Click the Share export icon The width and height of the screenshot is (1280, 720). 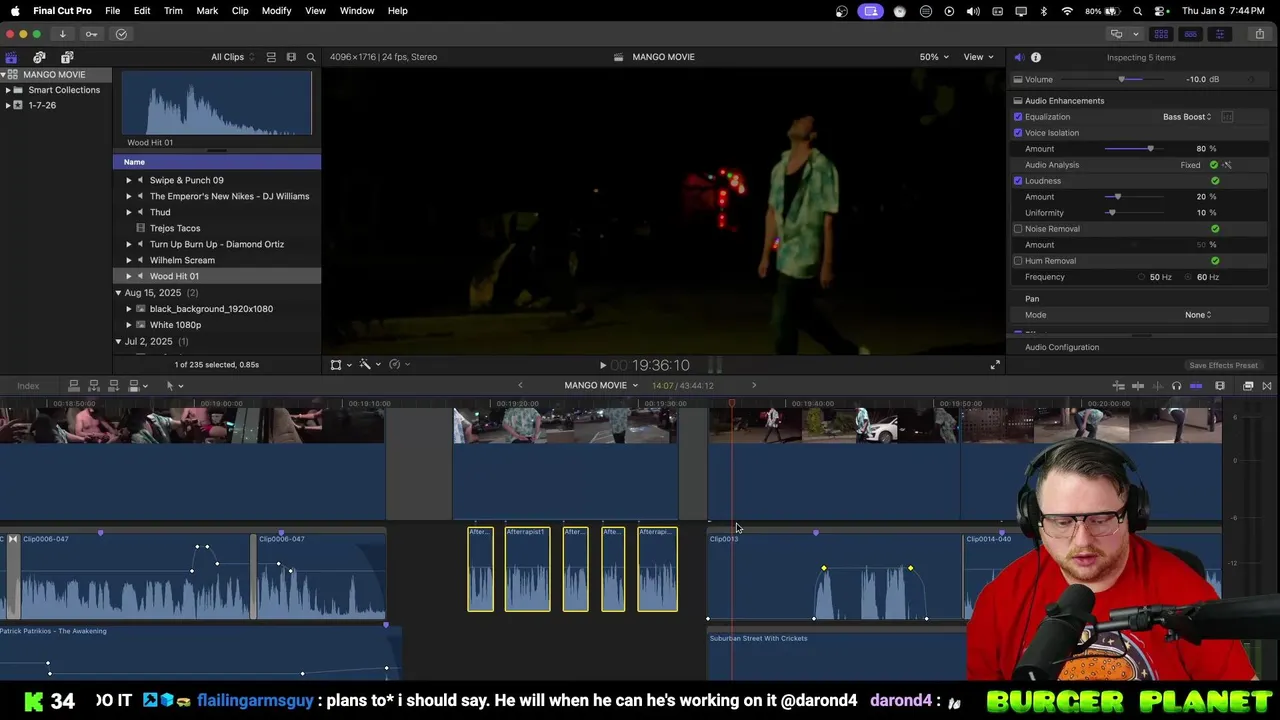pos(1260,34)
